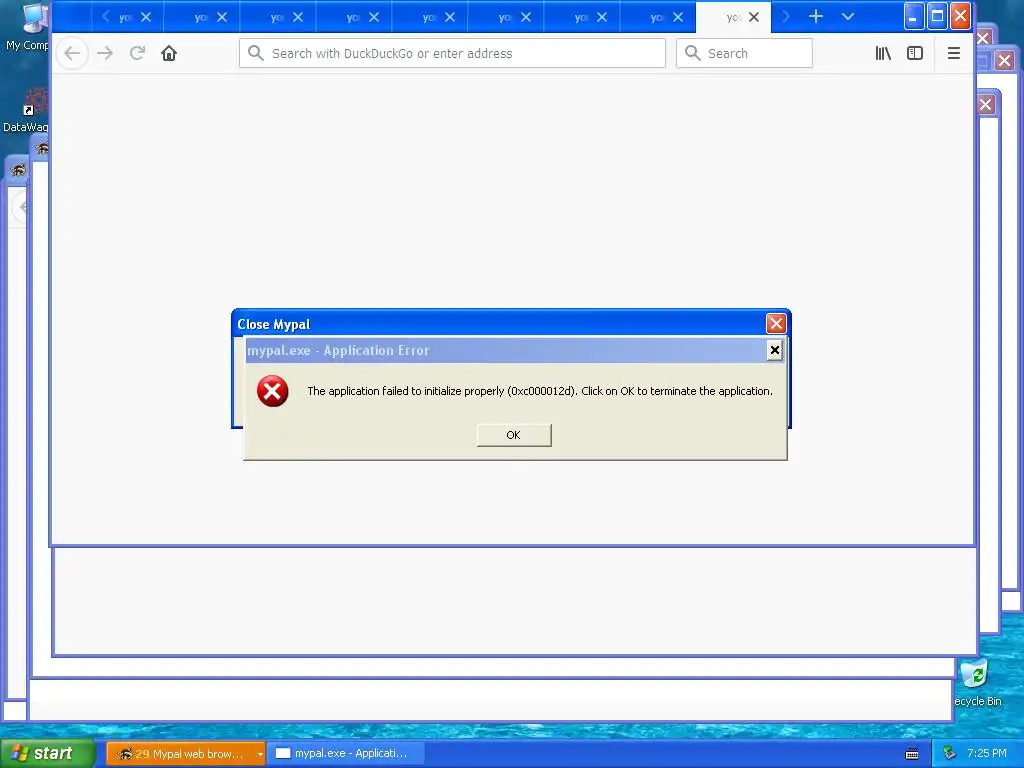
Task: Click OK in the Application Error dialog
Action: (x=514, y=435)
